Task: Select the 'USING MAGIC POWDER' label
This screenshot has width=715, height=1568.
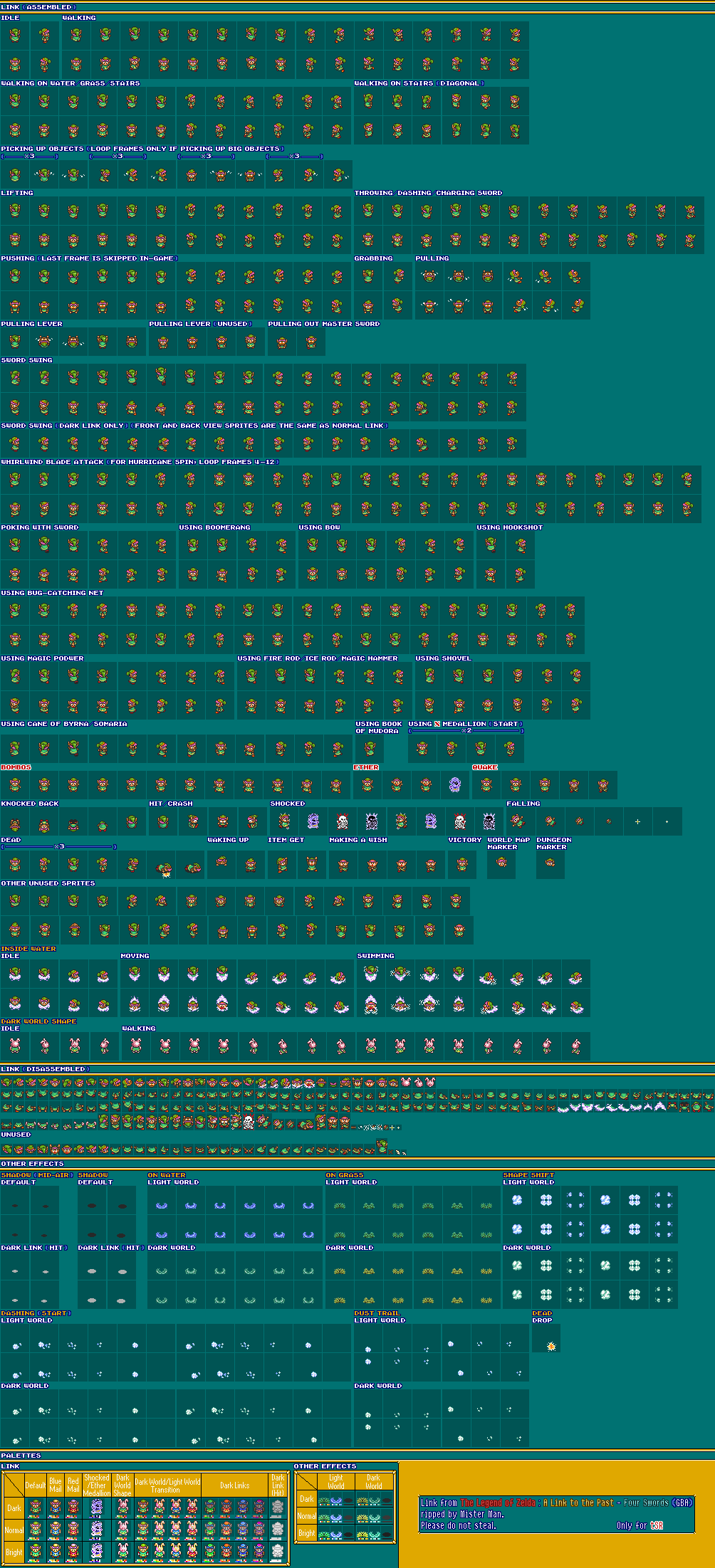Action: coord(42,658)
